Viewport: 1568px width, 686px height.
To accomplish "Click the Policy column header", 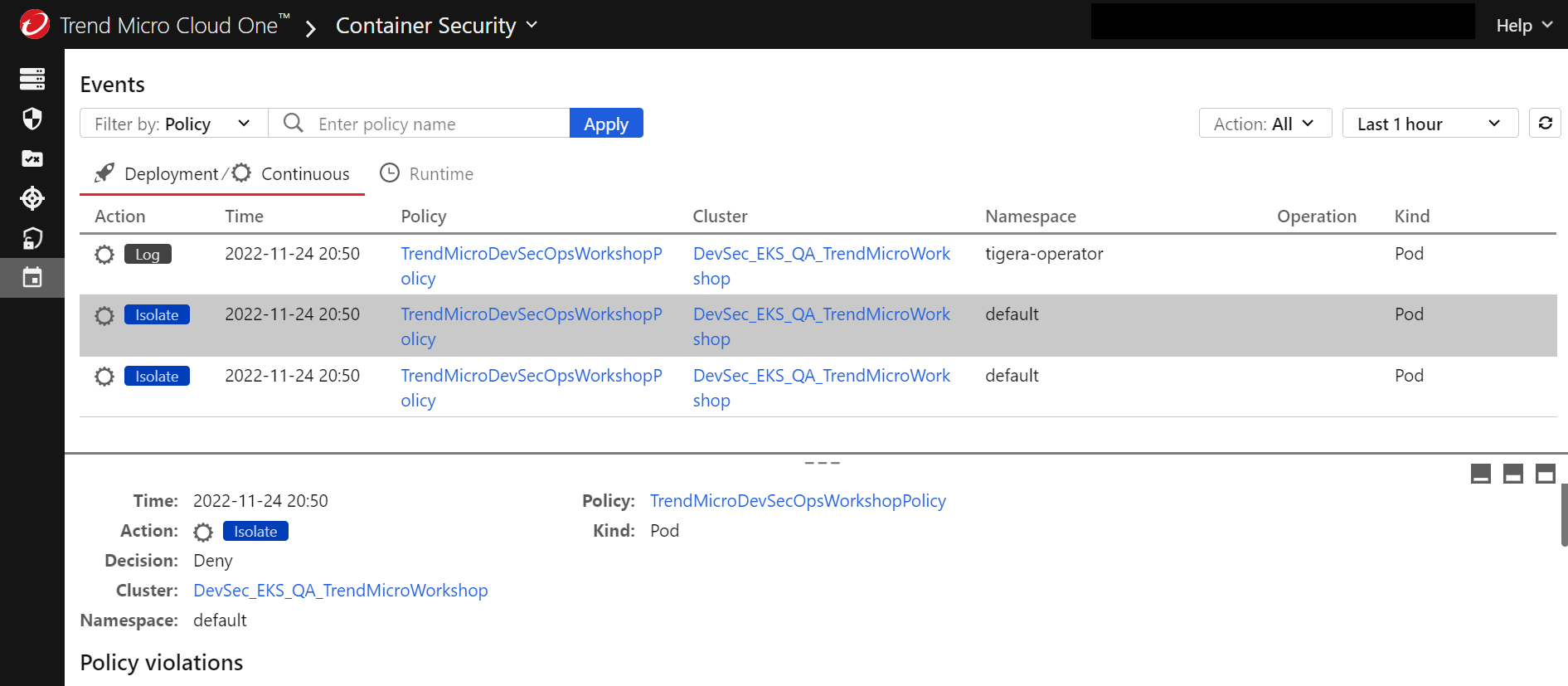I will (x=424, y=216).
